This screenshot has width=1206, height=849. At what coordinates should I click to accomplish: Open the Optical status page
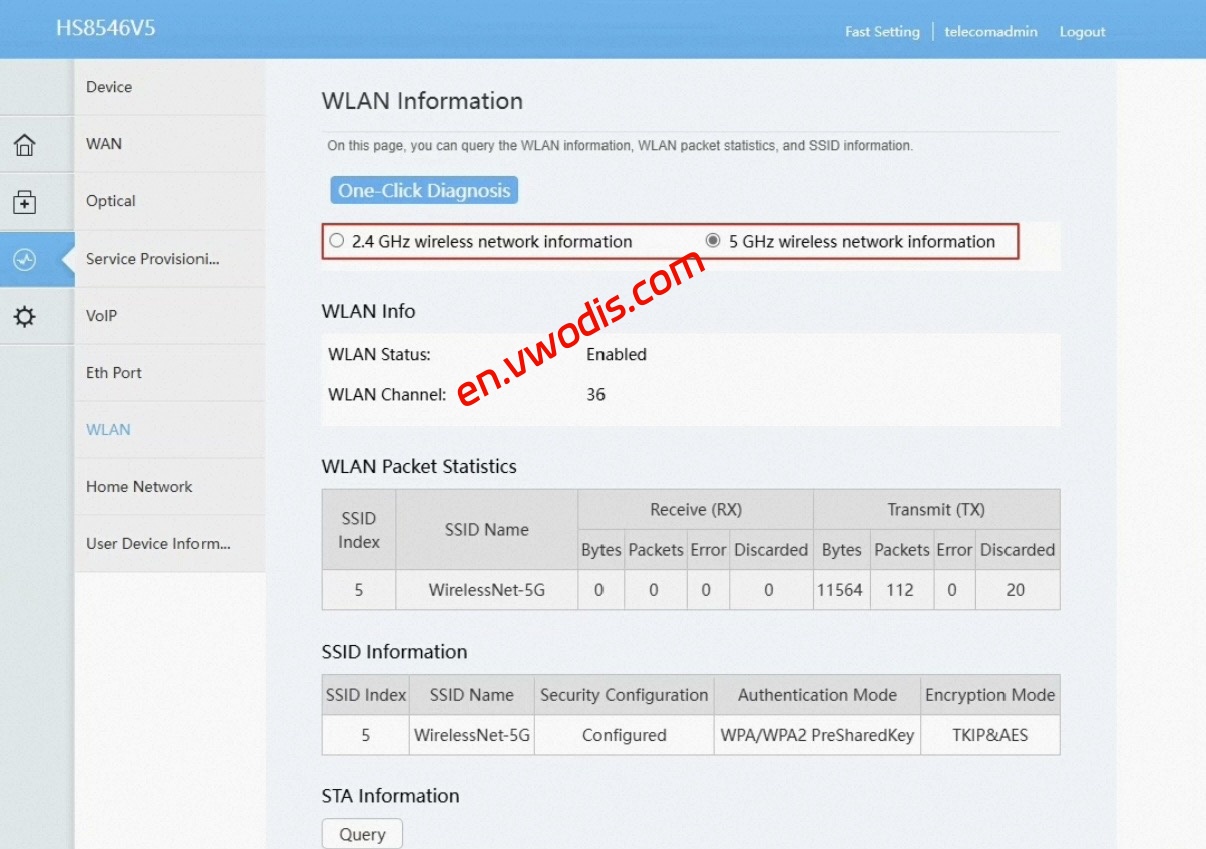click(x=110, y=201)
